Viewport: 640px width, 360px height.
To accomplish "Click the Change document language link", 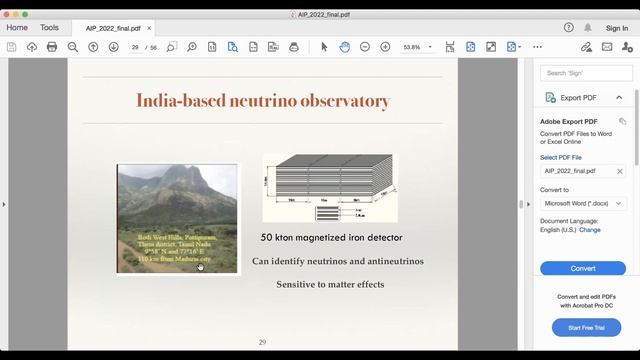I will tap(590, 230).
